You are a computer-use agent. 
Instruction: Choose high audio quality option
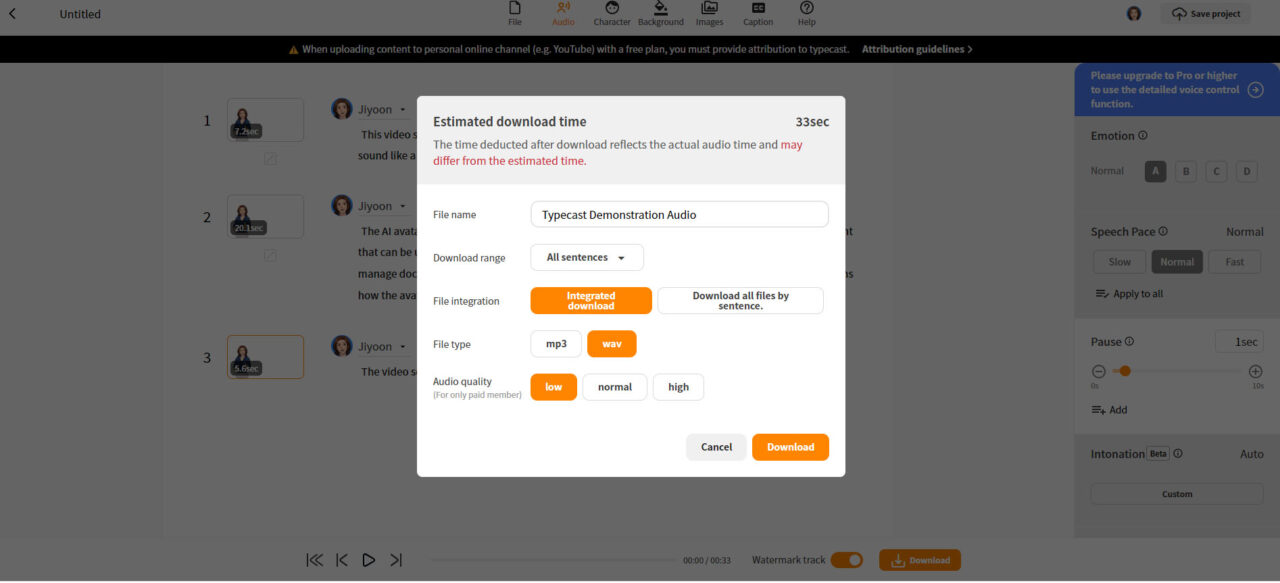[x=678, y=387]
